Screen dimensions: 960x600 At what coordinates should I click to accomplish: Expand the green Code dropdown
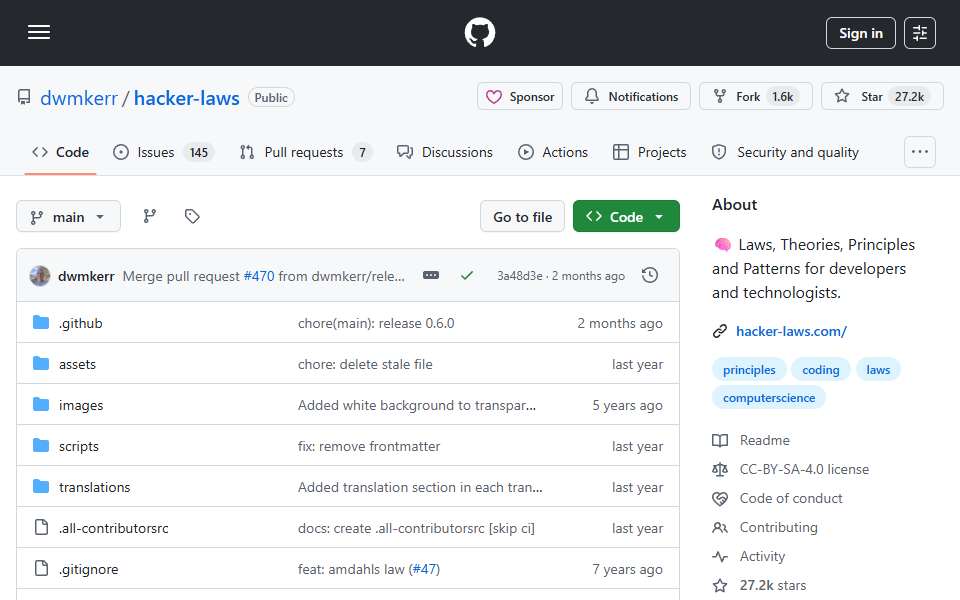tap(626, 216)
